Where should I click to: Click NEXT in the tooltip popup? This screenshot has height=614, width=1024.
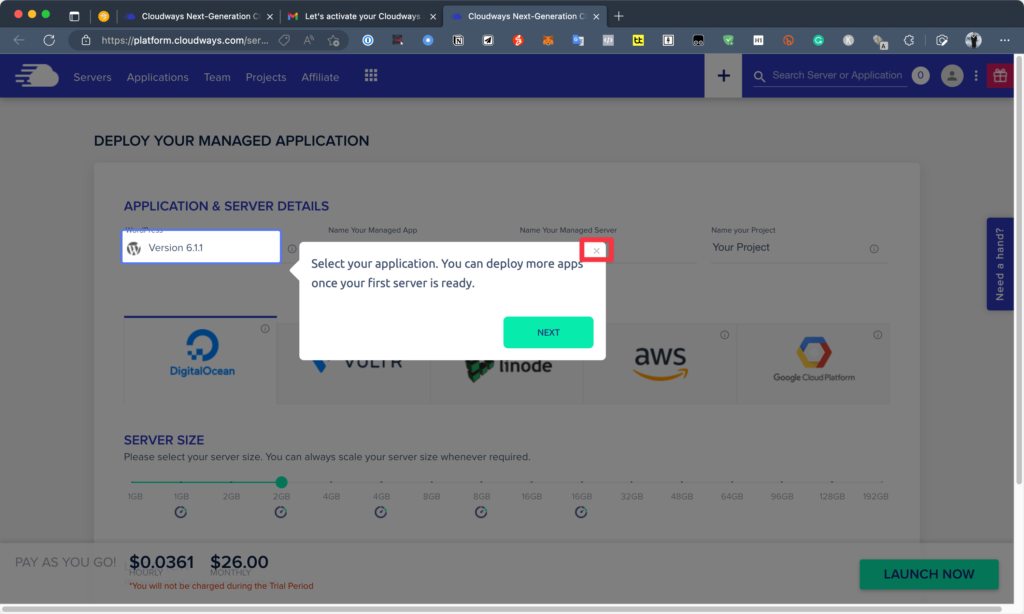click(548, 332)
